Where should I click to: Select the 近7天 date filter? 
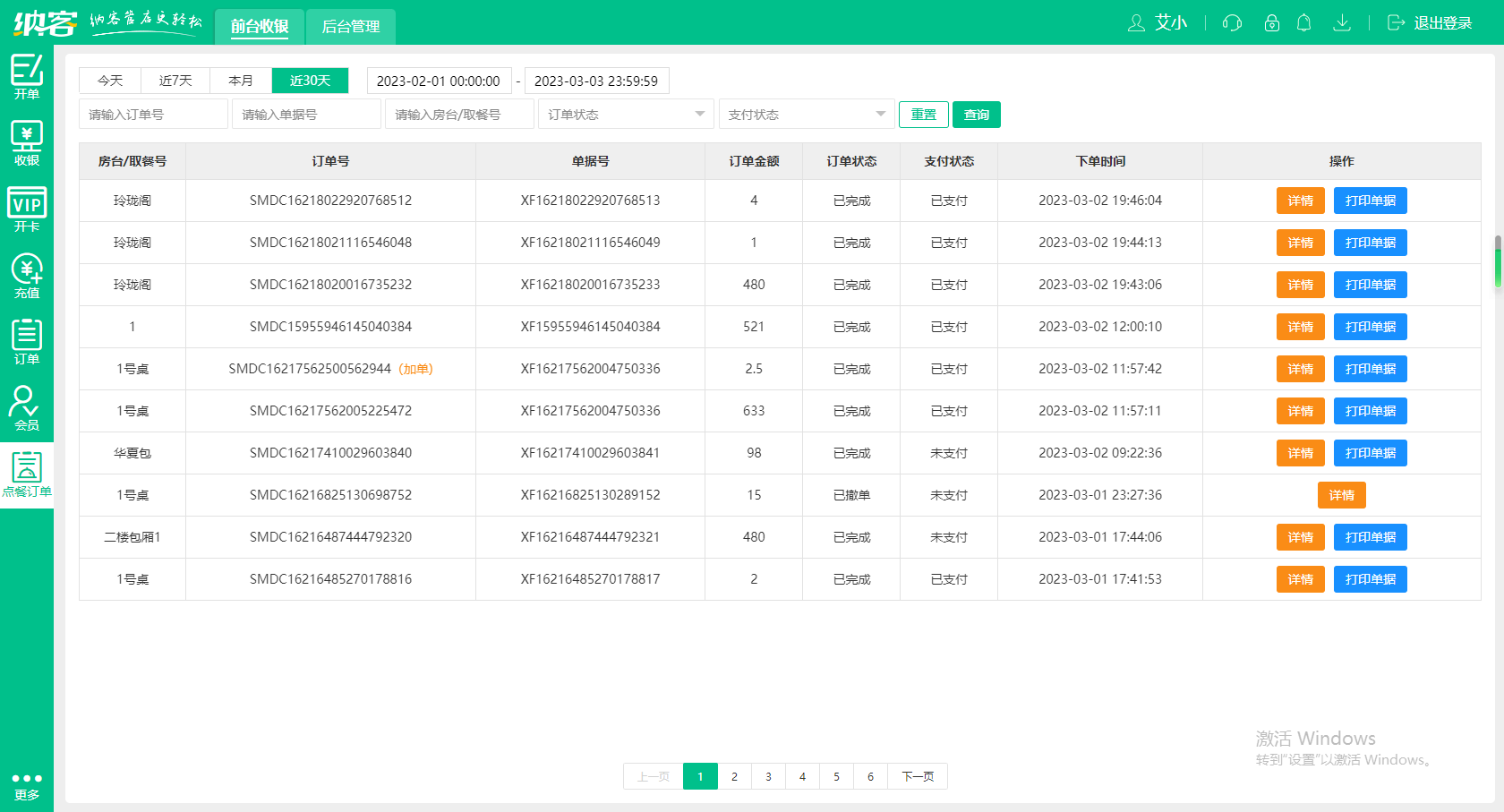point(175,81)
